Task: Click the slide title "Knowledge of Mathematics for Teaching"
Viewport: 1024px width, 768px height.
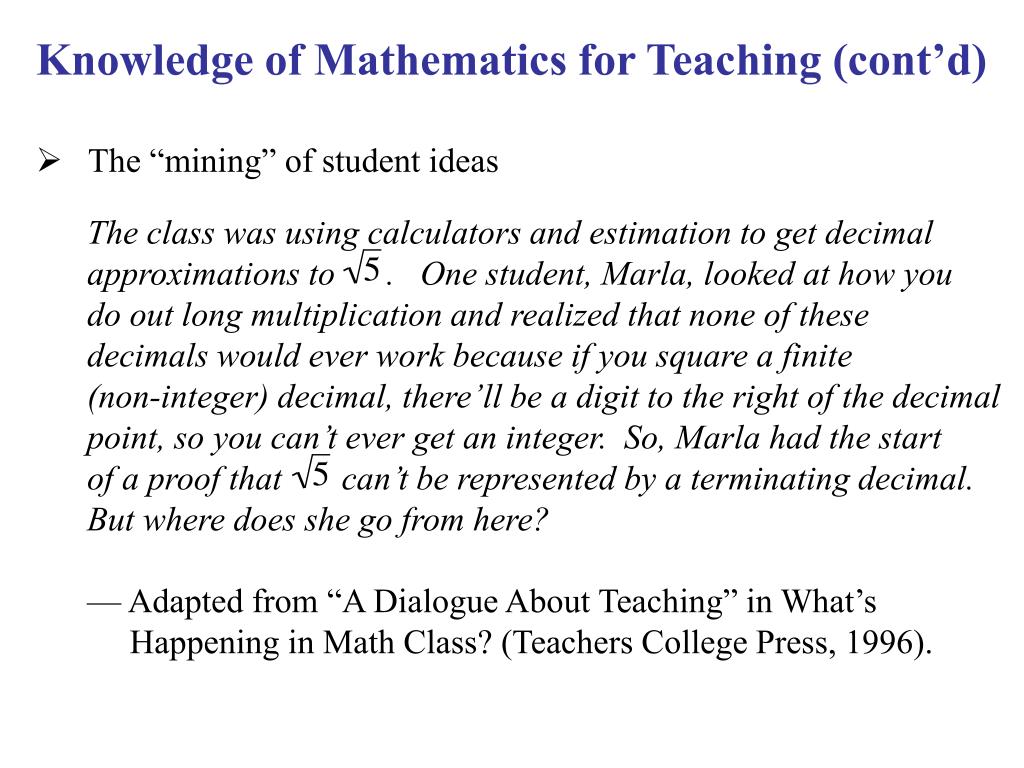Action: pos(429,61)
